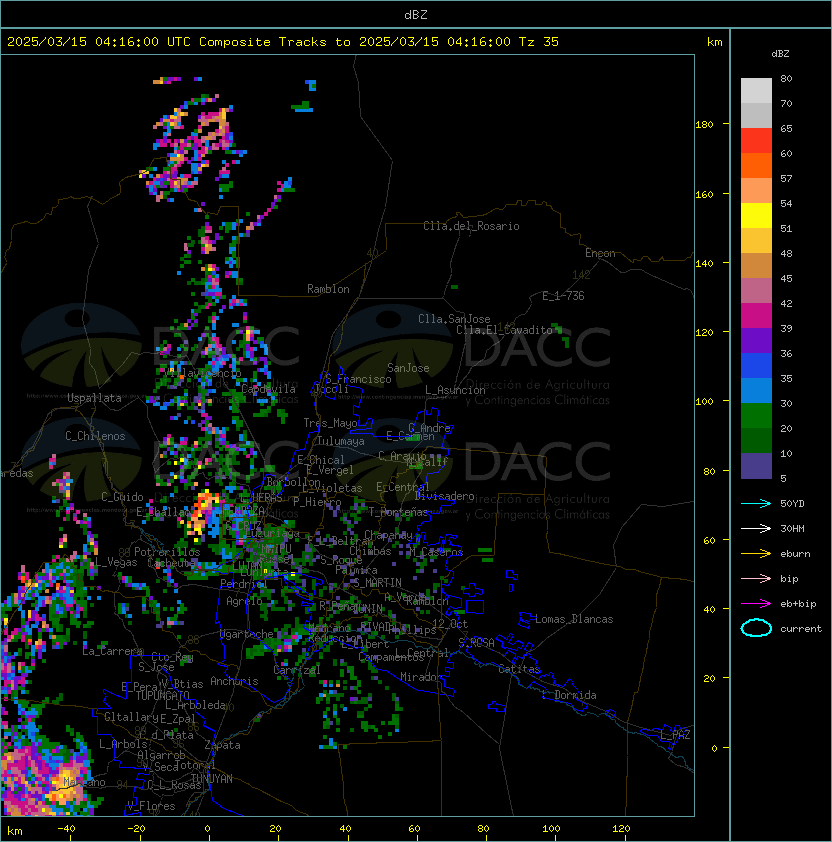Pick the red 60-65 dBZ swatch
The width and height of the screenshot is (832, 842).
(x=756, y=141)
